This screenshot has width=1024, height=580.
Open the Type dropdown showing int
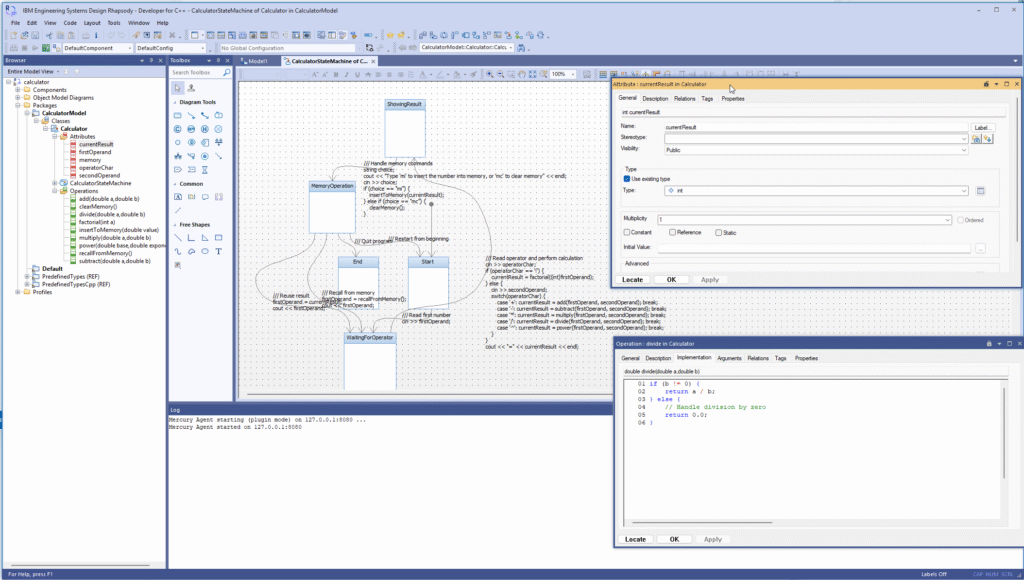(x=964, y=191)
